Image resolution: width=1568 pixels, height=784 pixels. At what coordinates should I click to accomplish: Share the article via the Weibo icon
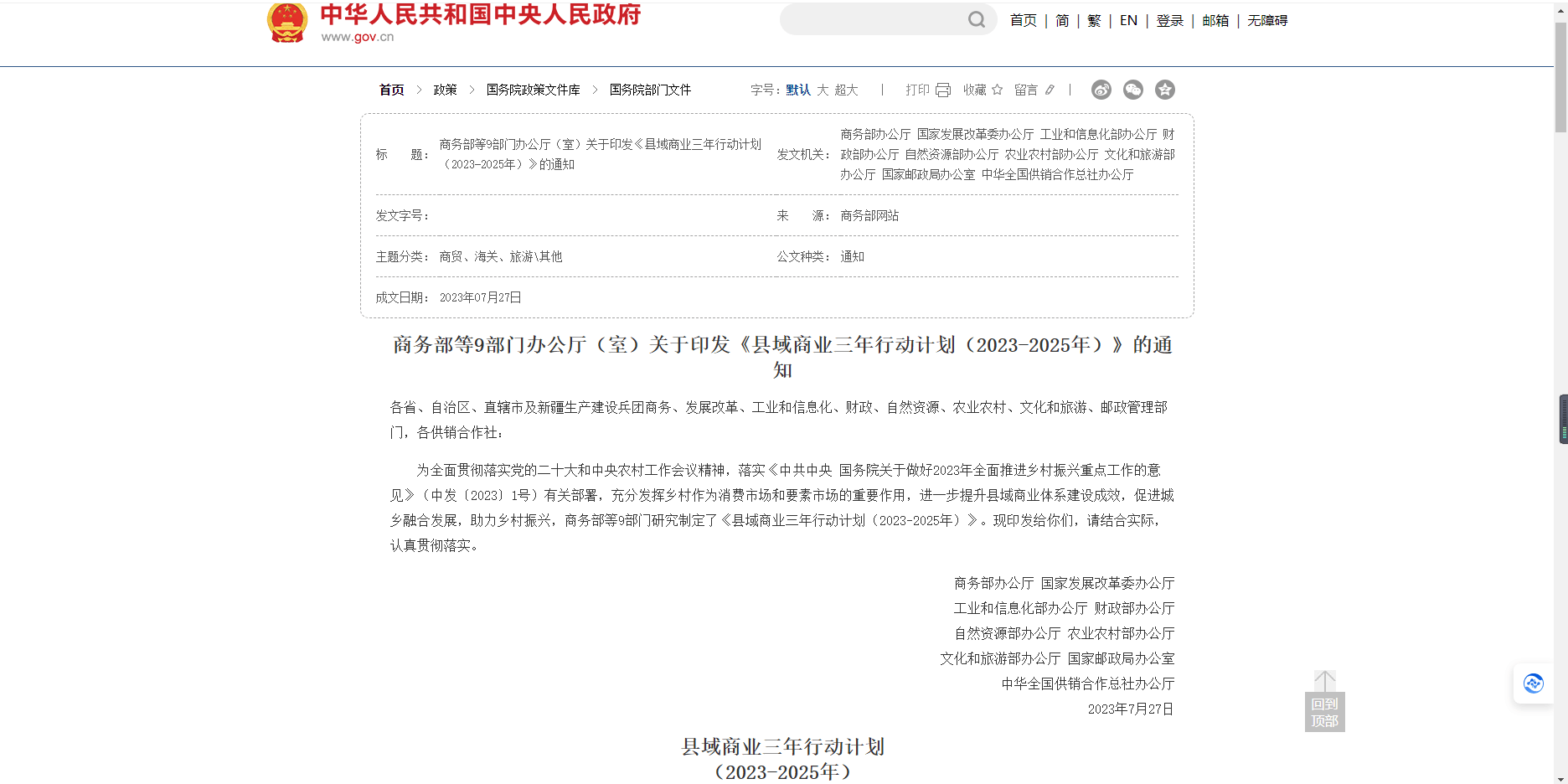[1101, 90]
